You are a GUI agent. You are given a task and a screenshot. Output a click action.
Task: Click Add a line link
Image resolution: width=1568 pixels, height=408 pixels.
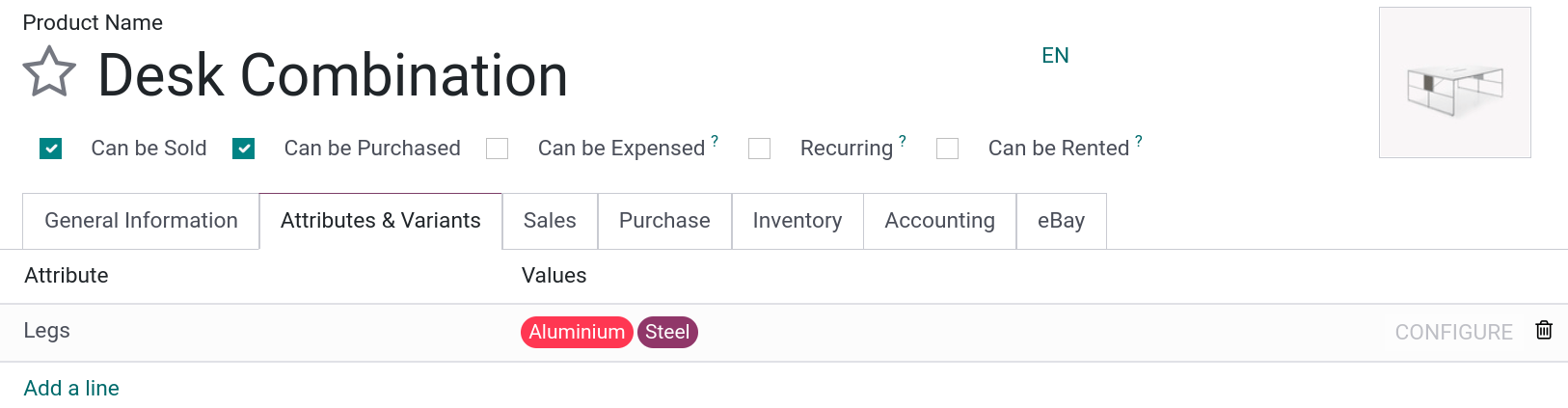coord(71,388)
